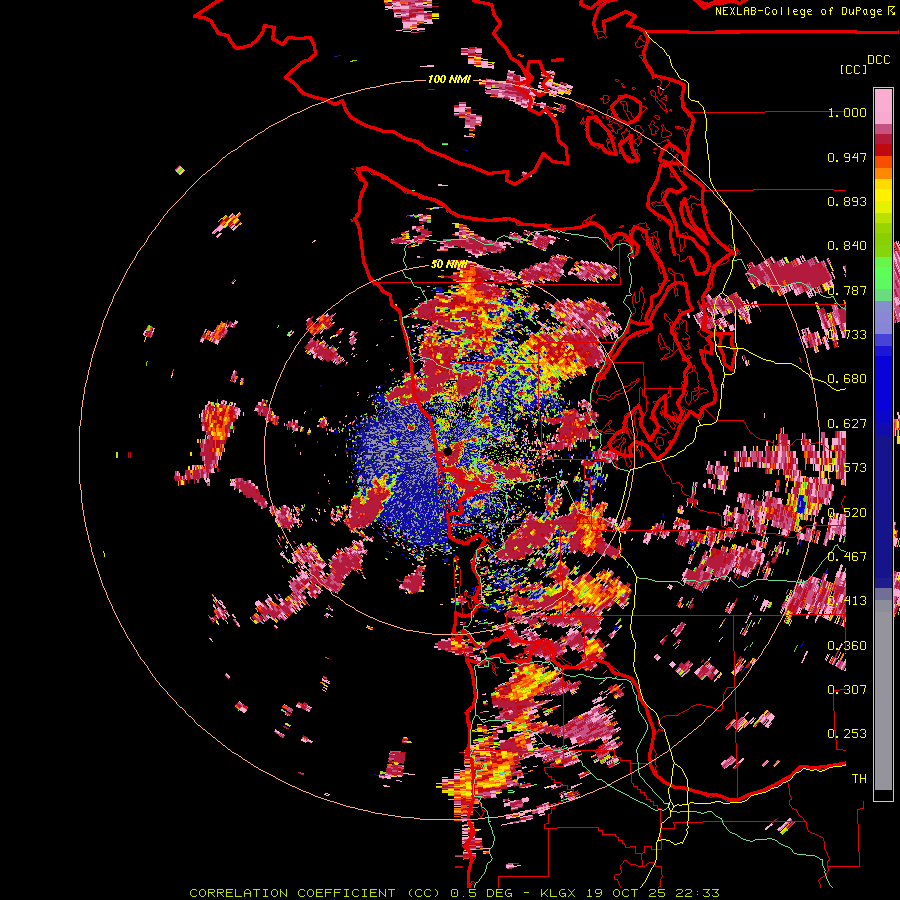Select the 1.000 value on the color scale

(x=847, y=112)
